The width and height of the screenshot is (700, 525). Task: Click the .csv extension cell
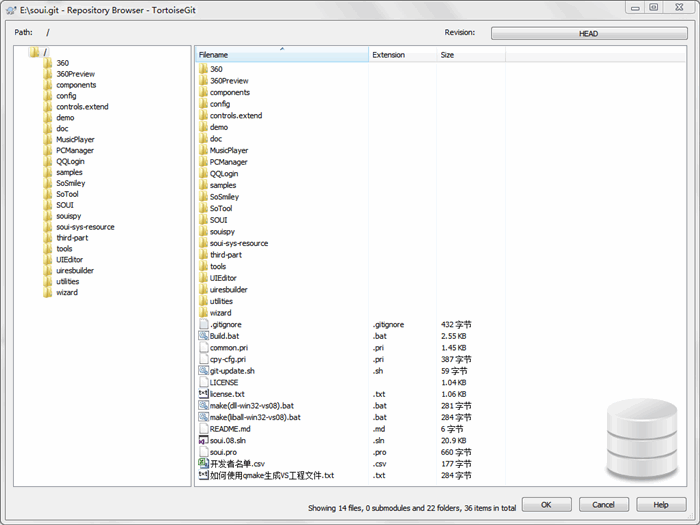(379, 463)
